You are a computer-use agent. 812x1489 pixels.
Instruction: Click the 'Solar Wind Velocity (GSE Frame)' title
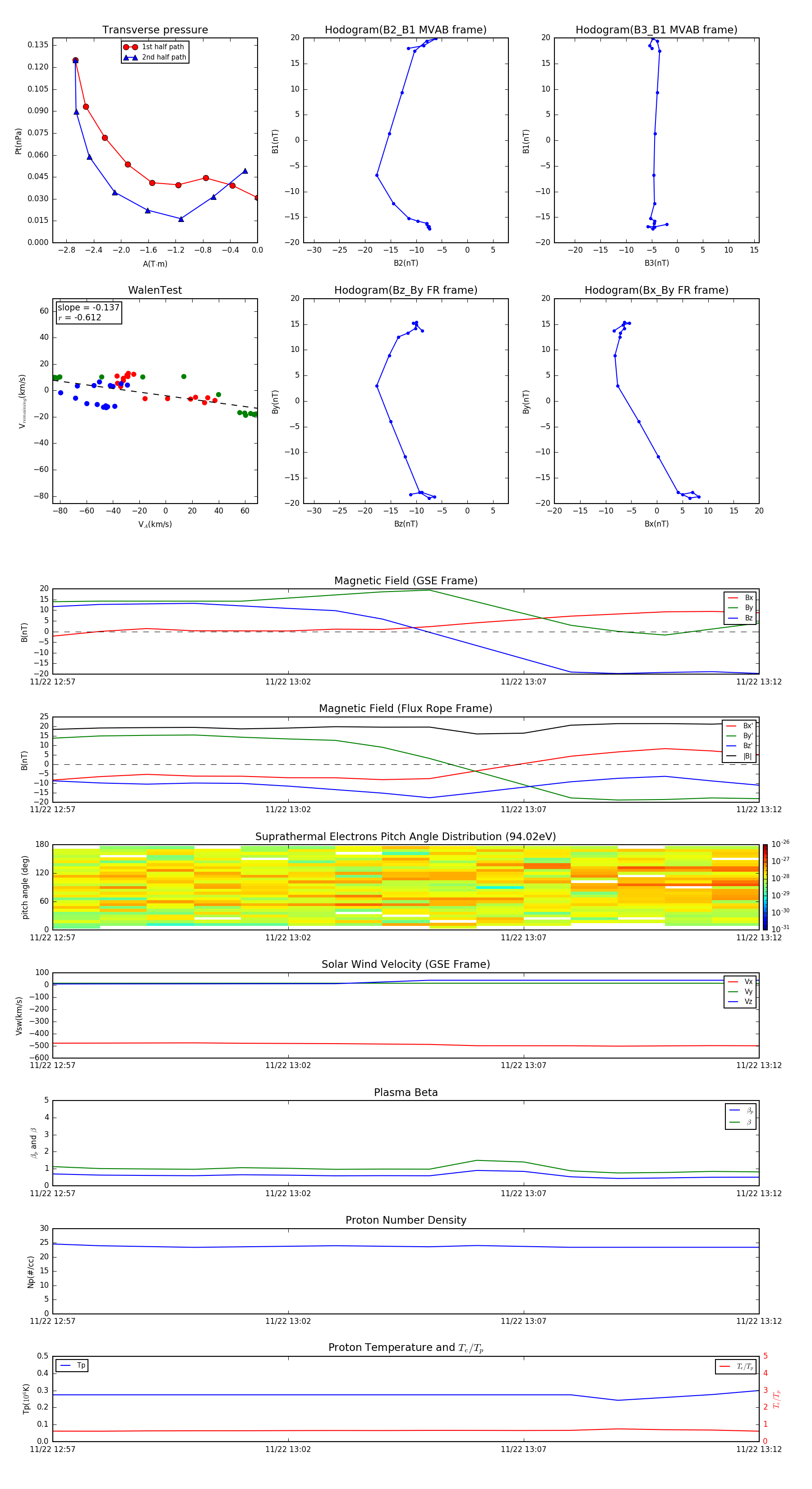[x=406, y=964]
